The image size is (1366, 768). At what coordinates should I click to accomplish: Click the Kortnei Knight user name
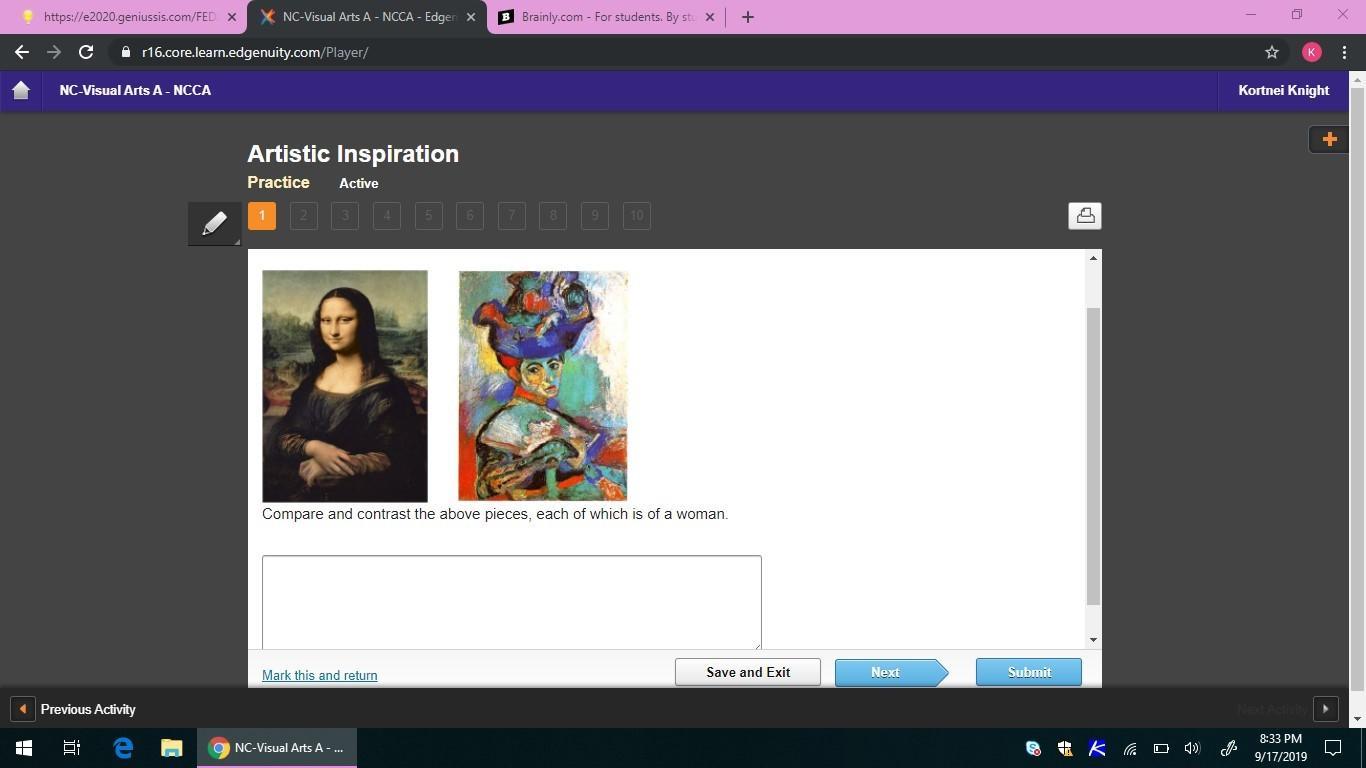[x=1284, y=90]
